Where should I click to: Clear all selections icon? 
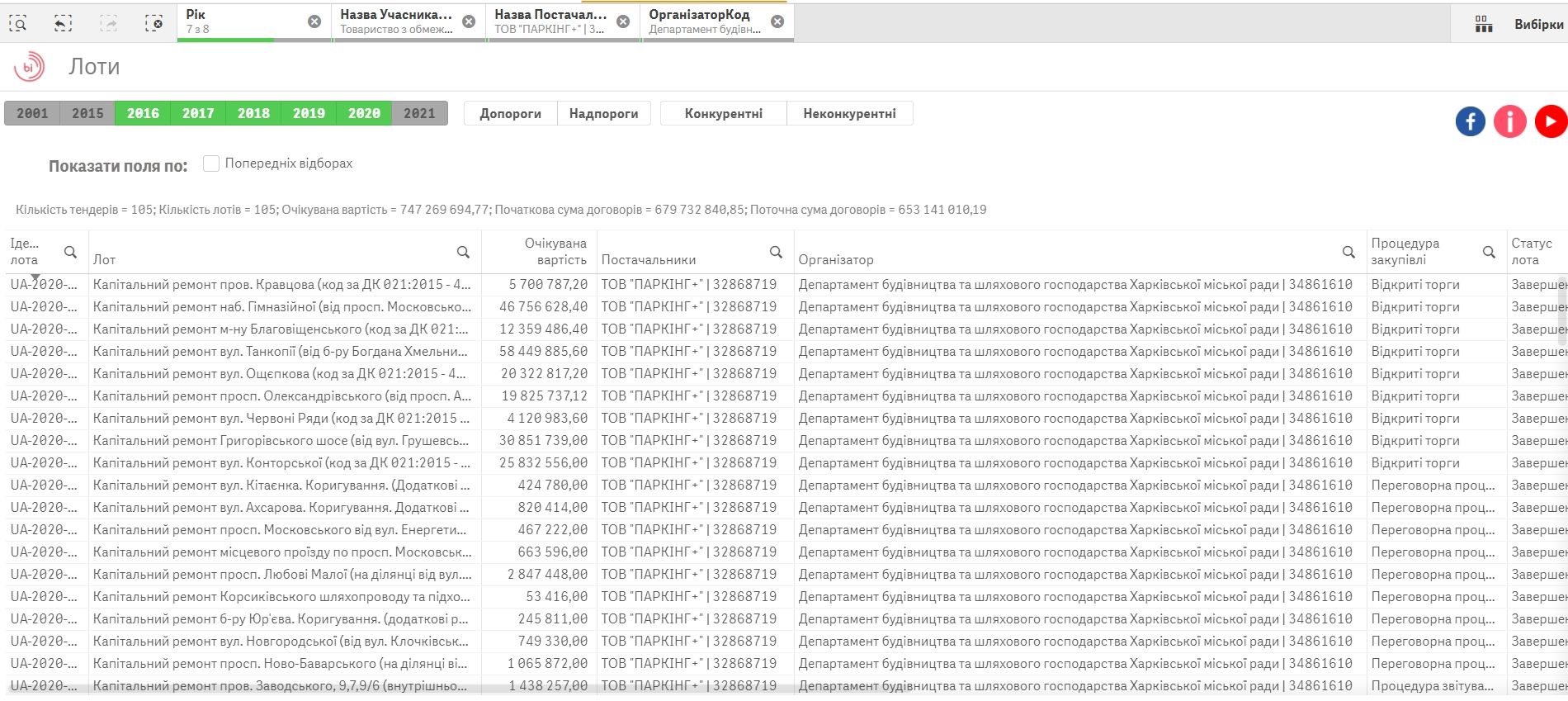[153, 23]
